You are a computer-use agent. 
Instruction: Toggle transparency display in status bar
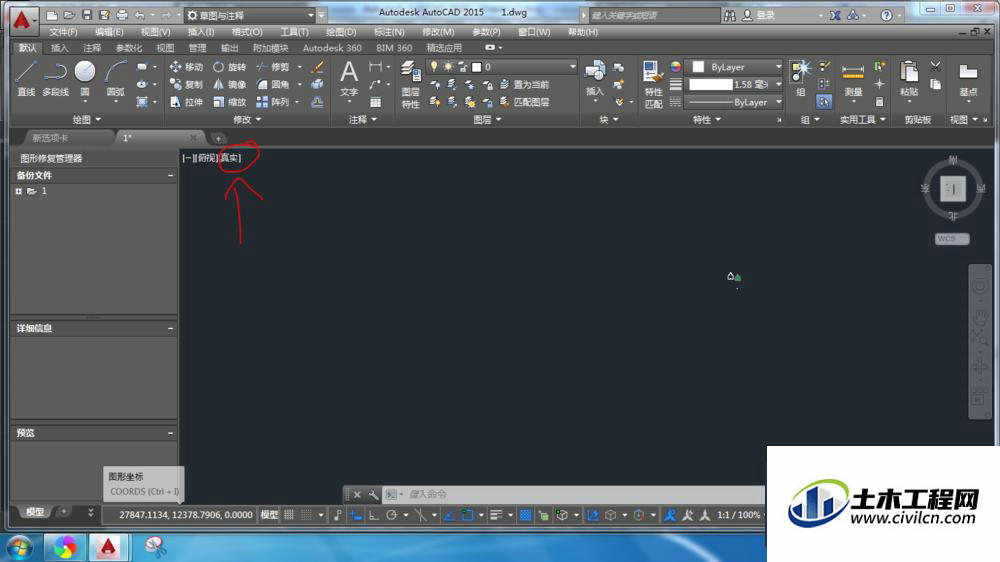[525, 515]
